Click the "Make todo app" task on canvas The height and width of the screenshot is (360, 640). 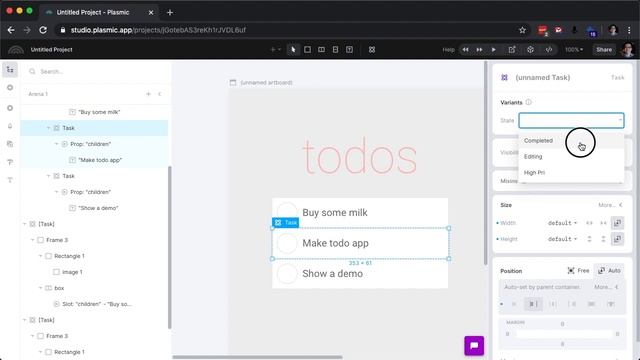point(360,243)
